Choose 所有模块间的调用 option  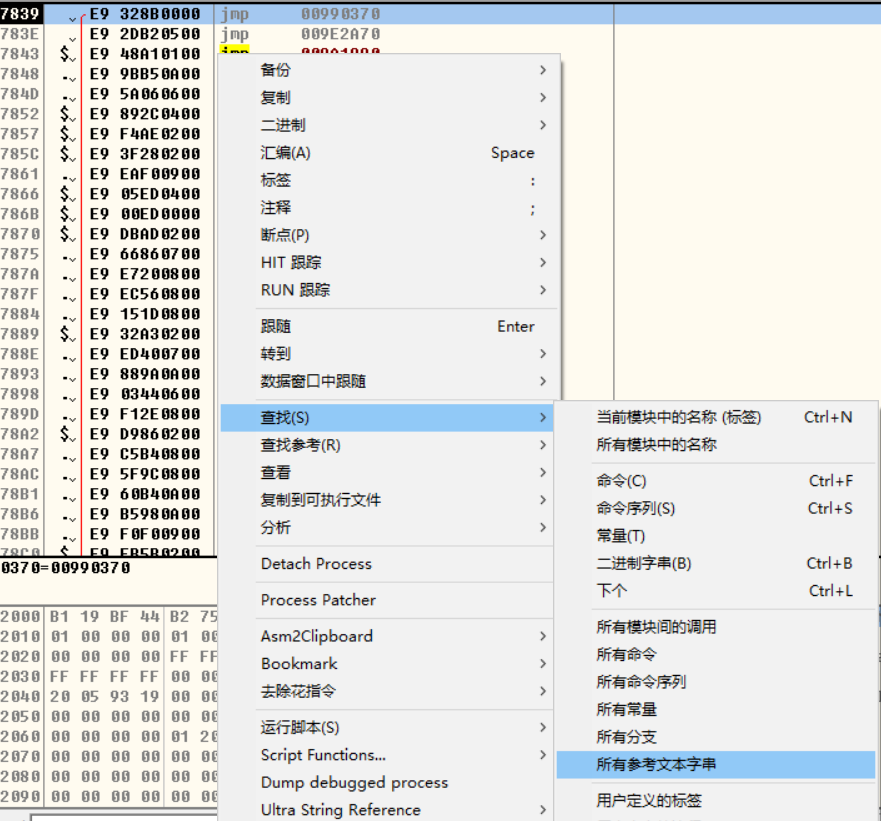[x=656, y=627]
